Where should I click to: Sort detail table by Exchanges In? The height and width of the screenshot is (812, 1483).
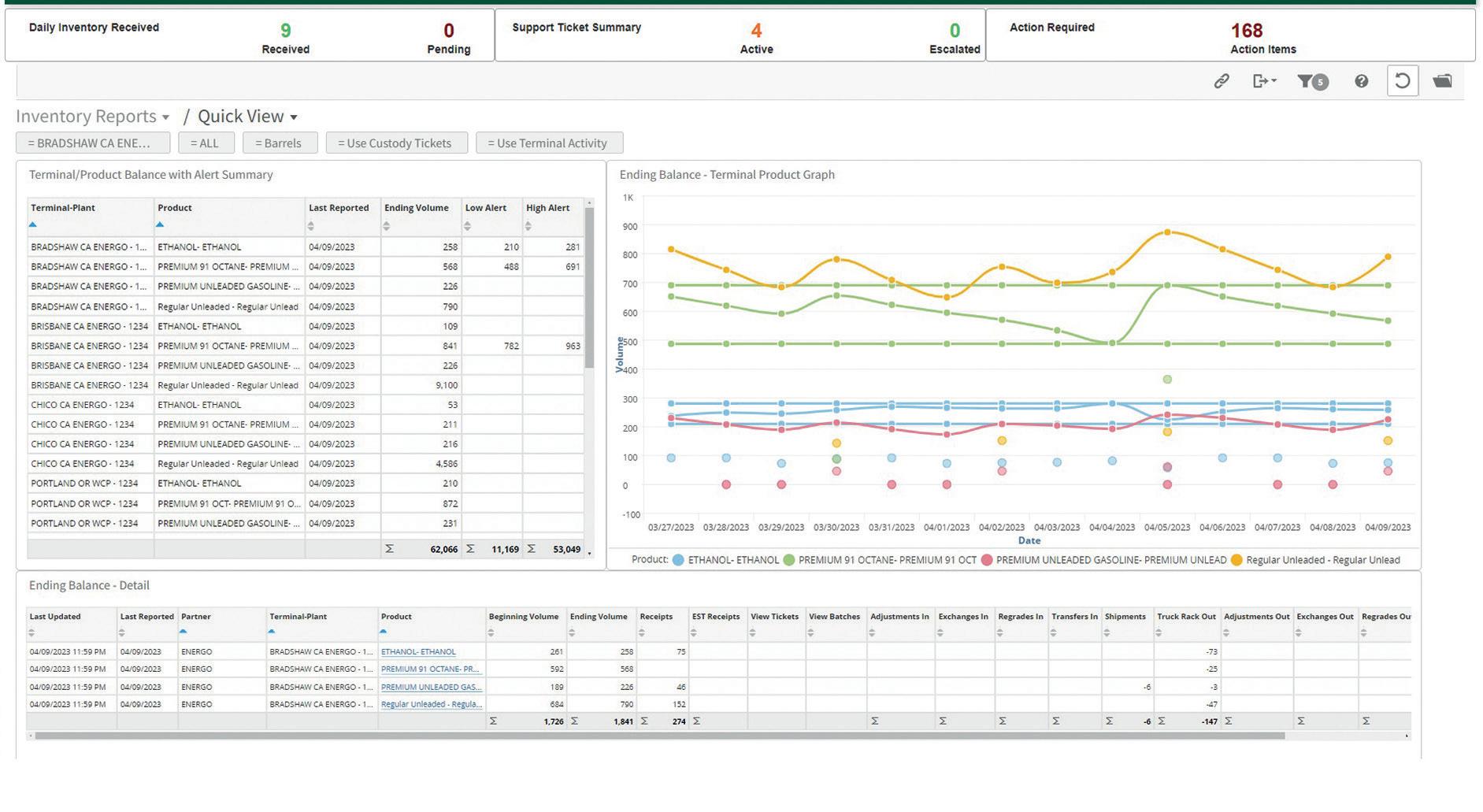tap(941, 632)
